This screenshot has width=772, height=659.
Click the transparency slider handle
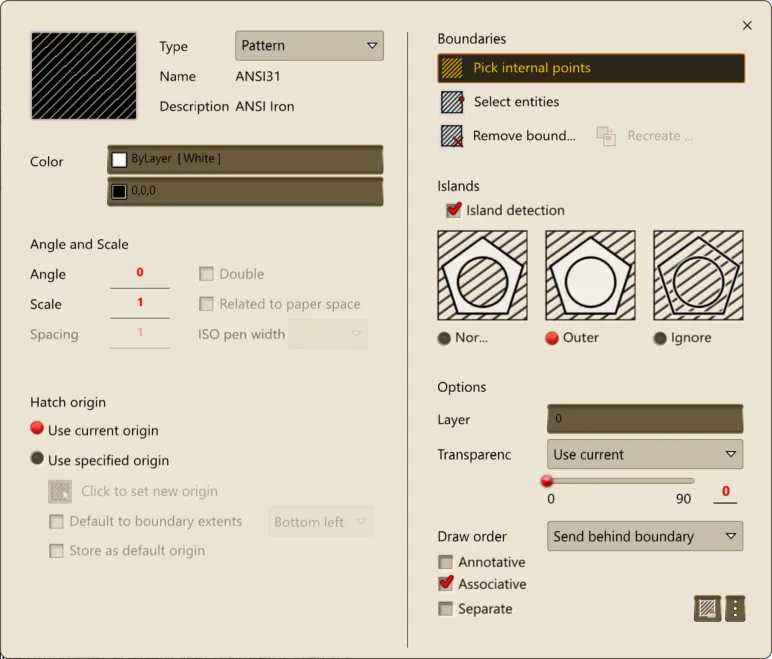547,481
